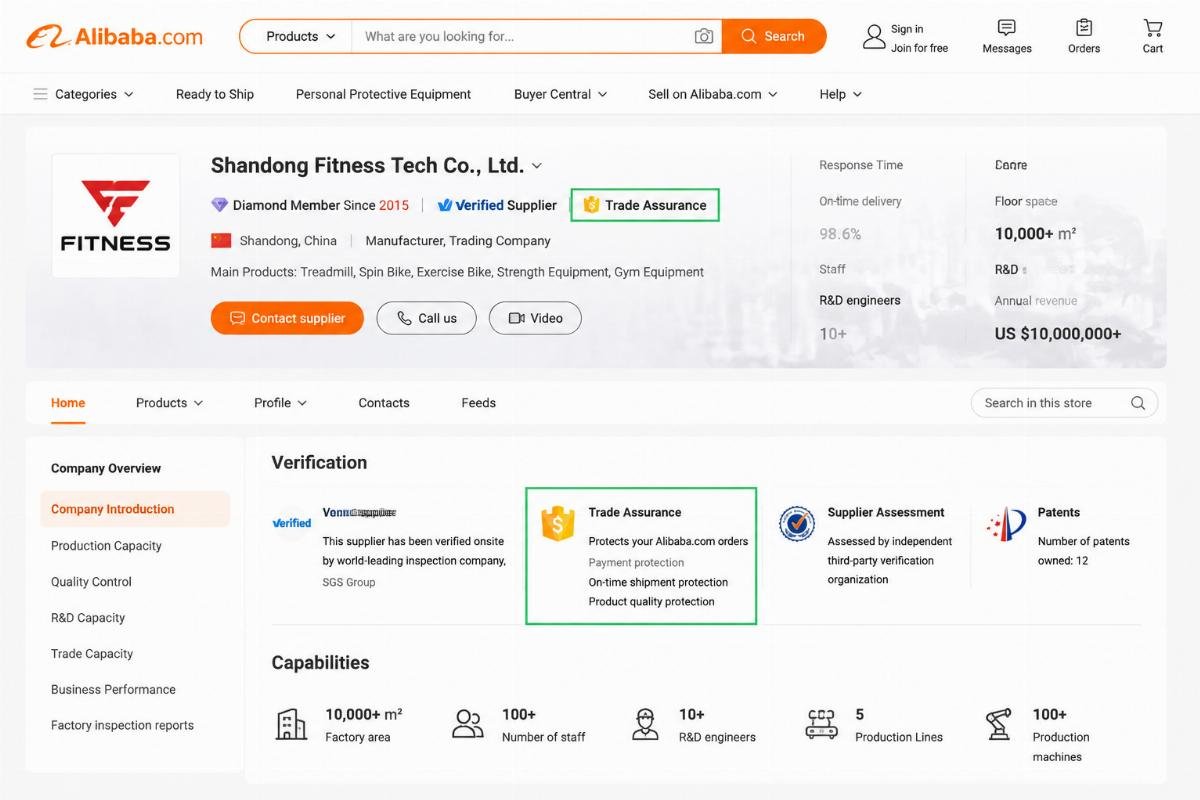
Task: Select the Home tab
Action: (x=68, y=403)
